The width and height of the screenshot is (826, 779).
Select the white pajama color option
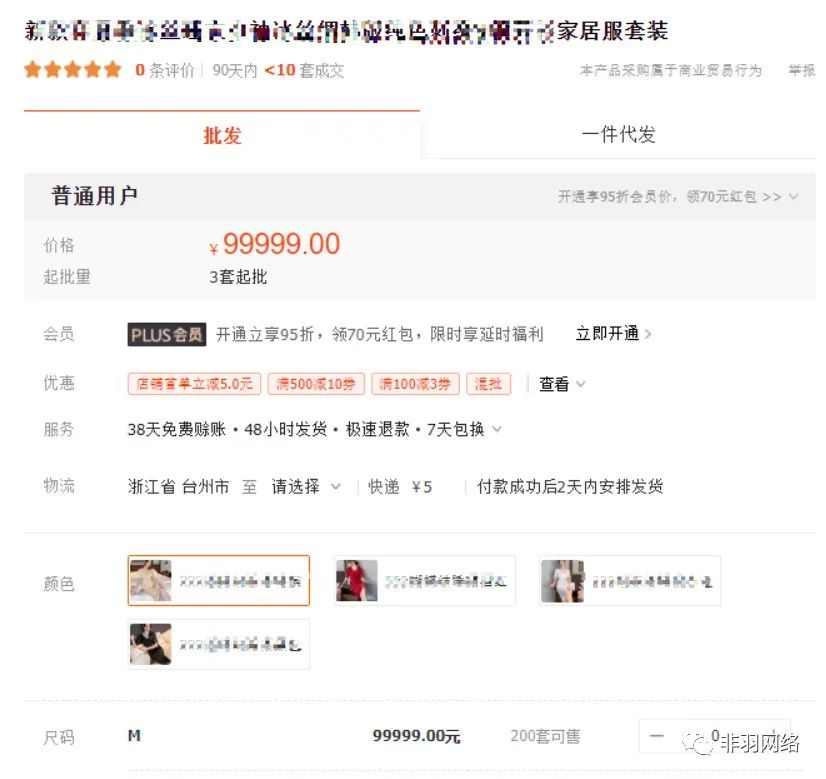click(x=629, y=581)
